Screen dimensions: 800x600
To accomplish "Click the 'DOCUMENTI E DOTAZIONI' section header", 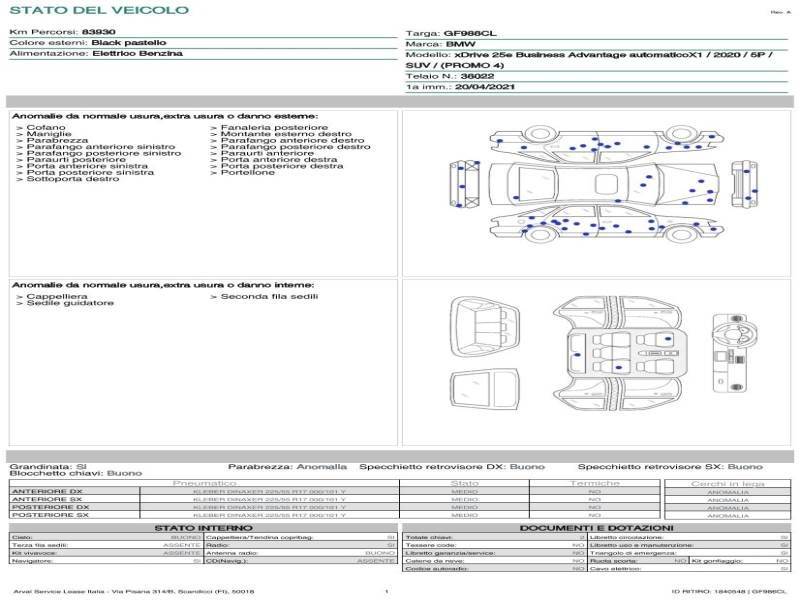I will [x=596, y=528].
